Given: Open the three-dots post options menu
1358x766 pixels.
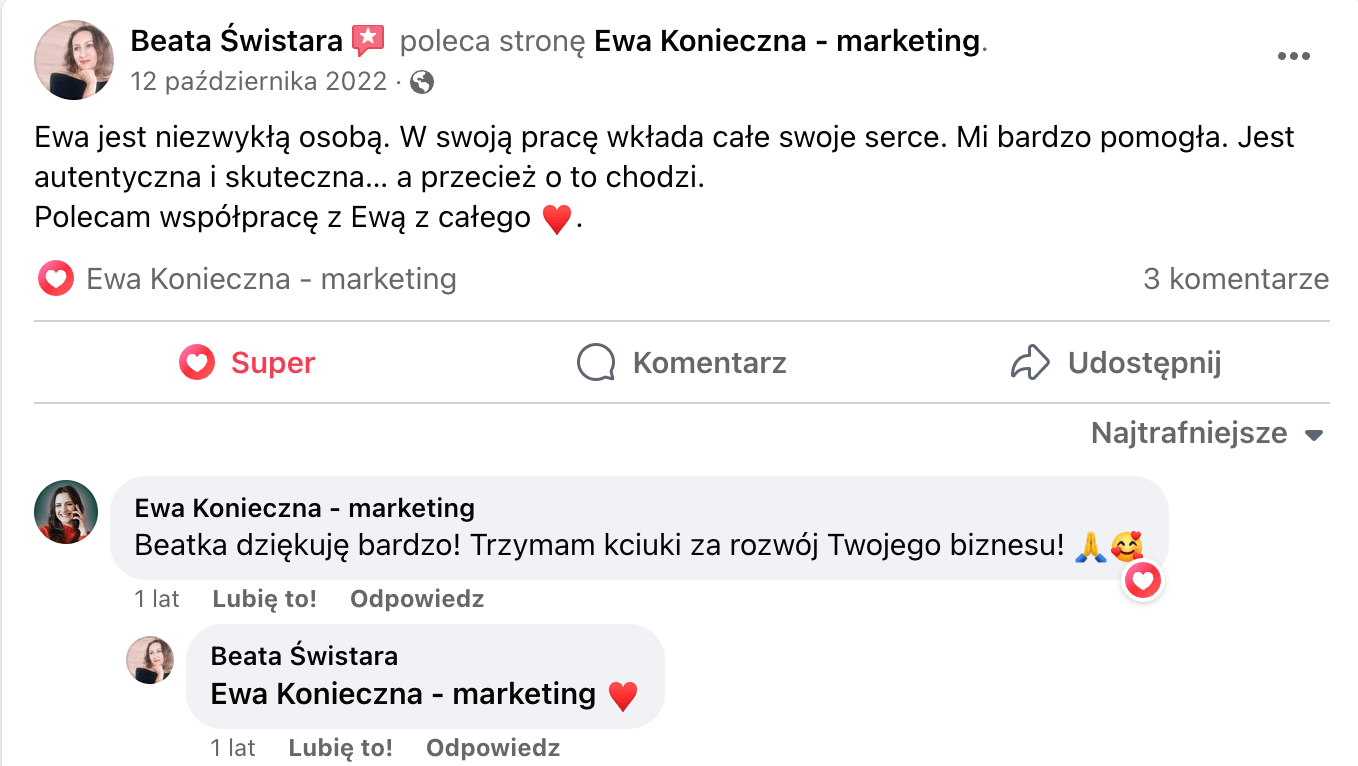Looking at the screenshot, I should coord(1293,57).
